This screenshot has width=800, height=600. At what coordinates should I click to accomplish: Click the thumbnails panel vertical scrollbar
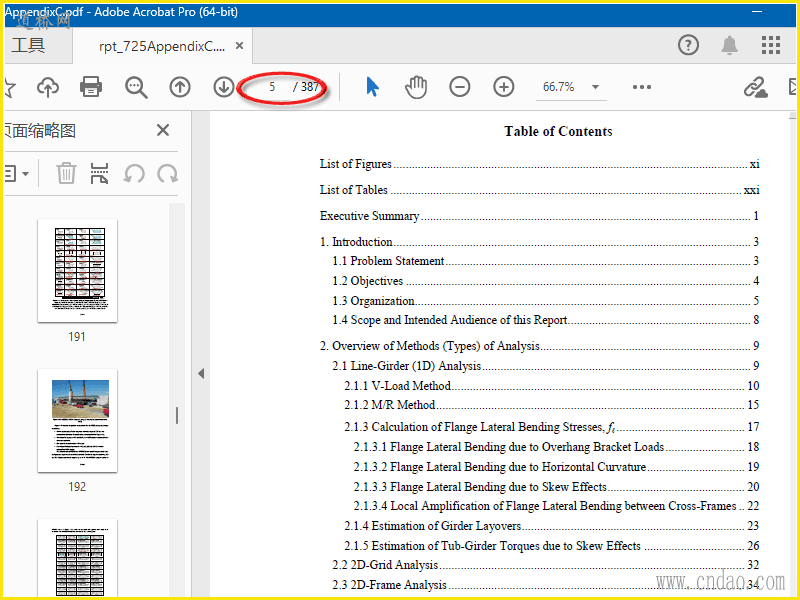point(177,399)
